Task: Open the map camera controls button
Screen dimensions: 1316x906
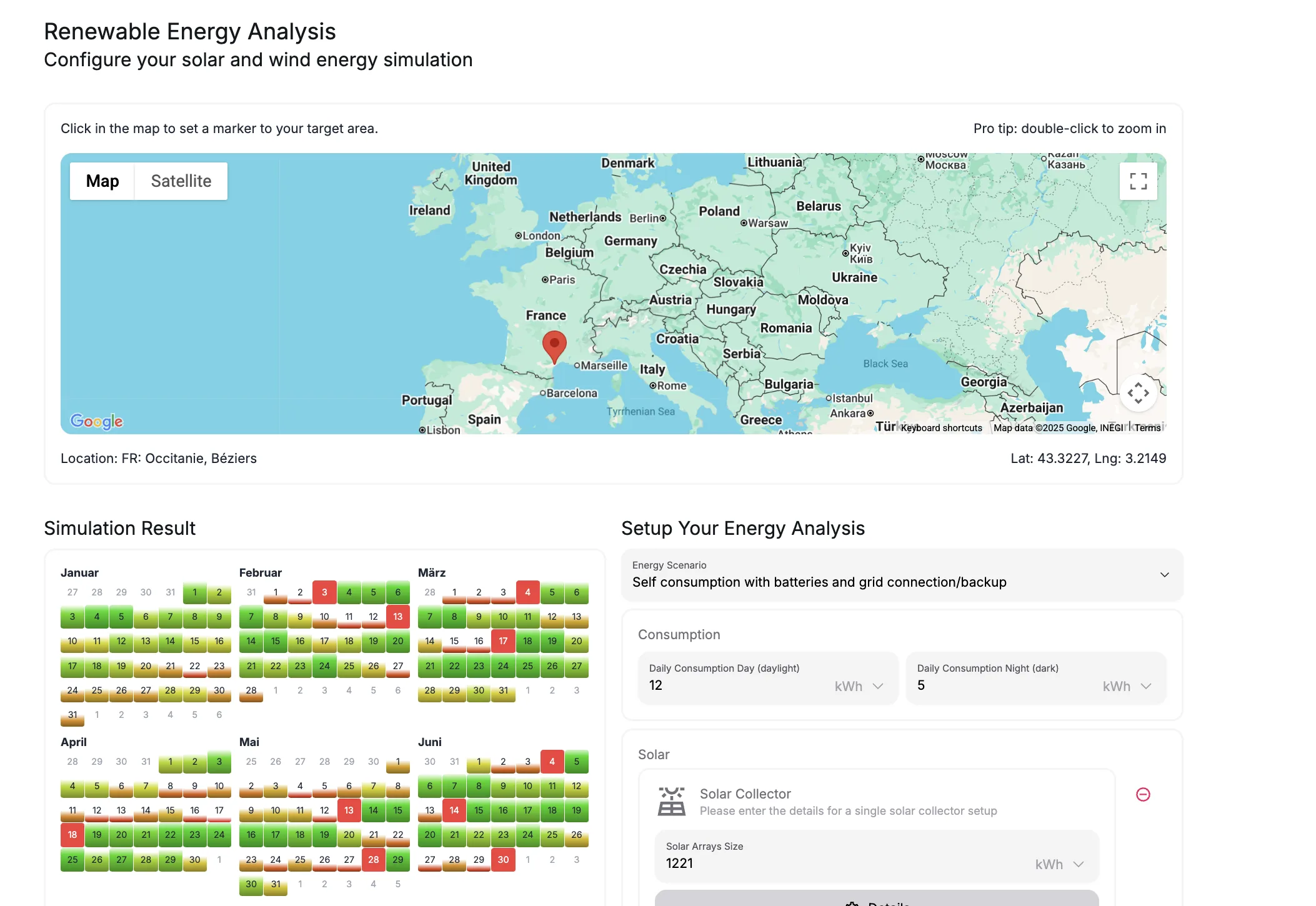Action: pos(1138,393)
